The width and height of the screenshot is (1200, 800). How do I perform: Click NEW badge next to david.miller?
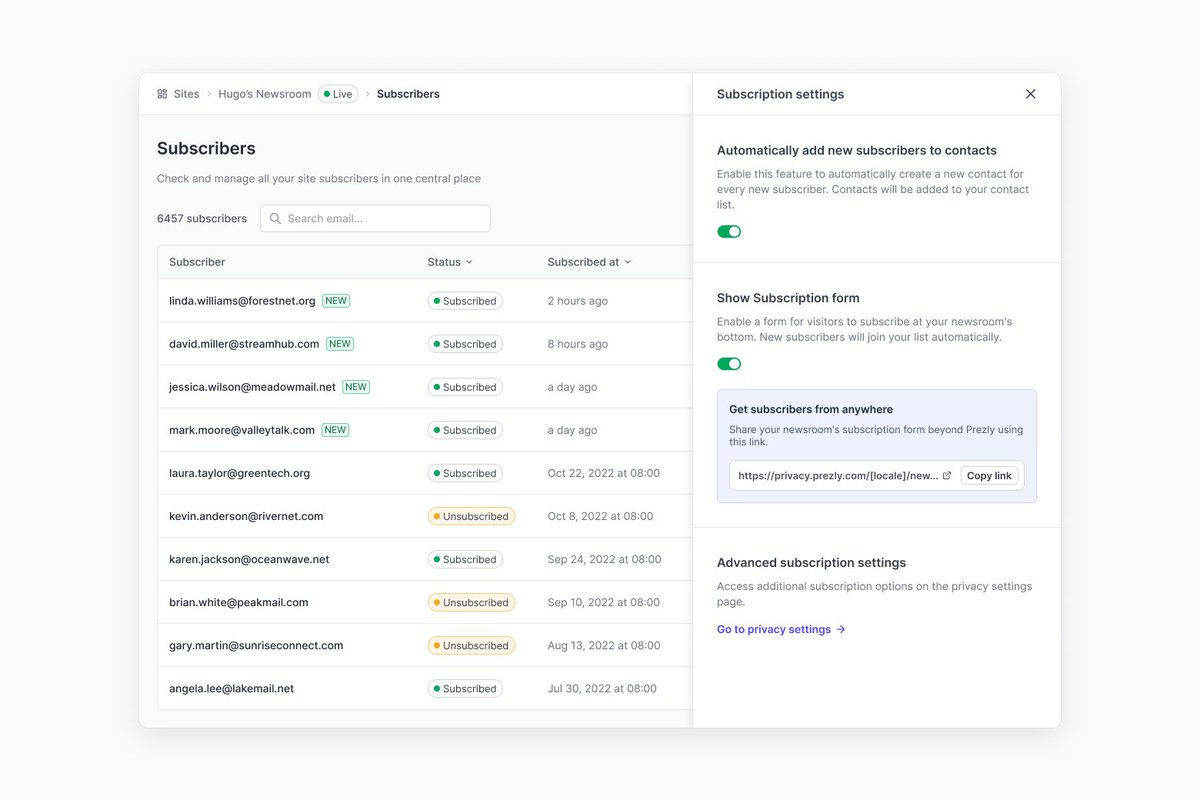pos(340,344)
